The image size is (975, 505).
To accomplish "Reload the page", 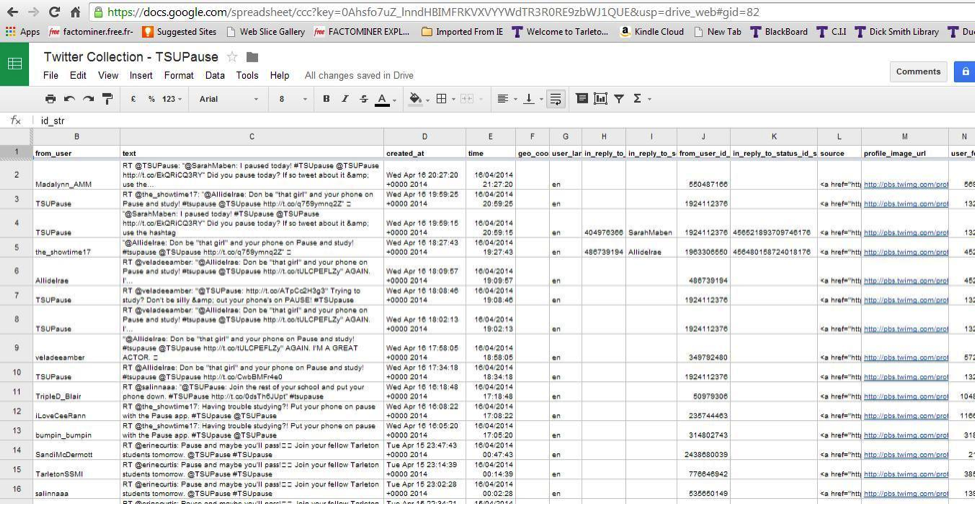I will [x=54, y=12].
